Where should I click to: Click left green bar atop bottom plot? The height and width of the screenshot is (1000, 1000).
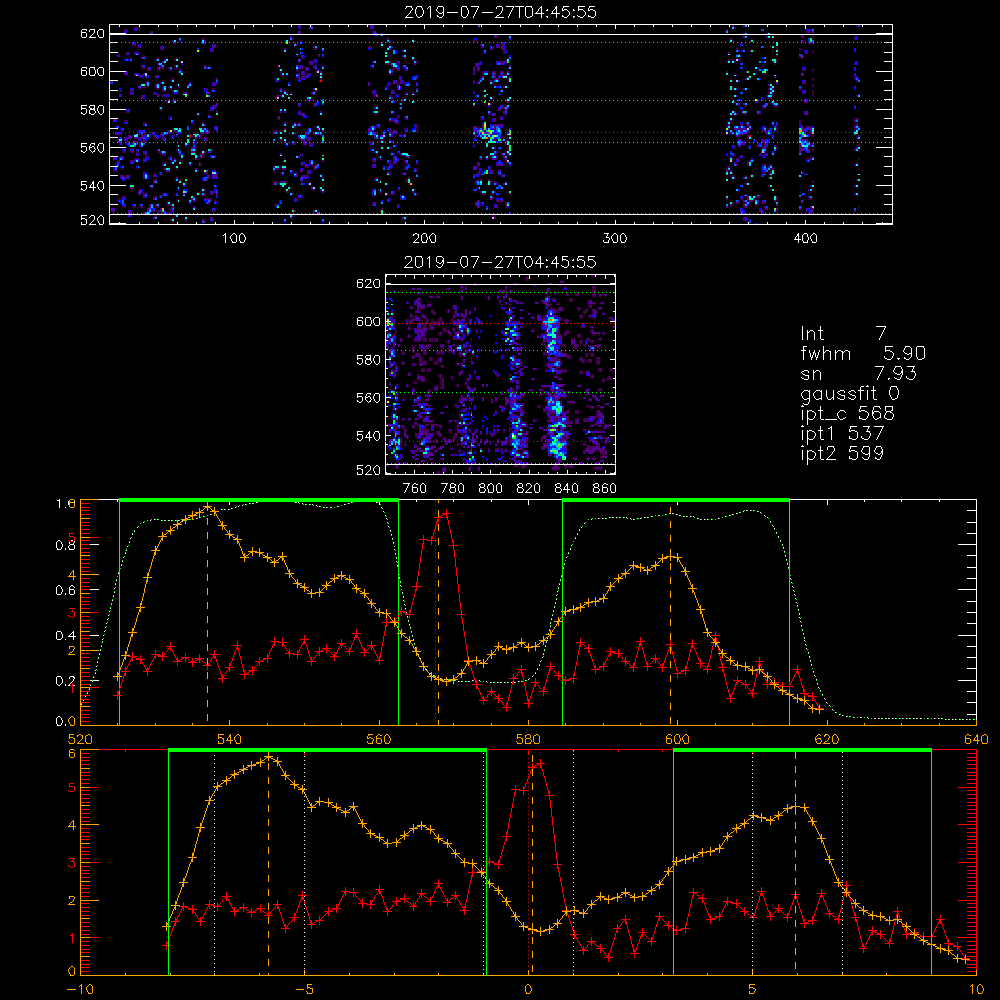coord(327,750)
